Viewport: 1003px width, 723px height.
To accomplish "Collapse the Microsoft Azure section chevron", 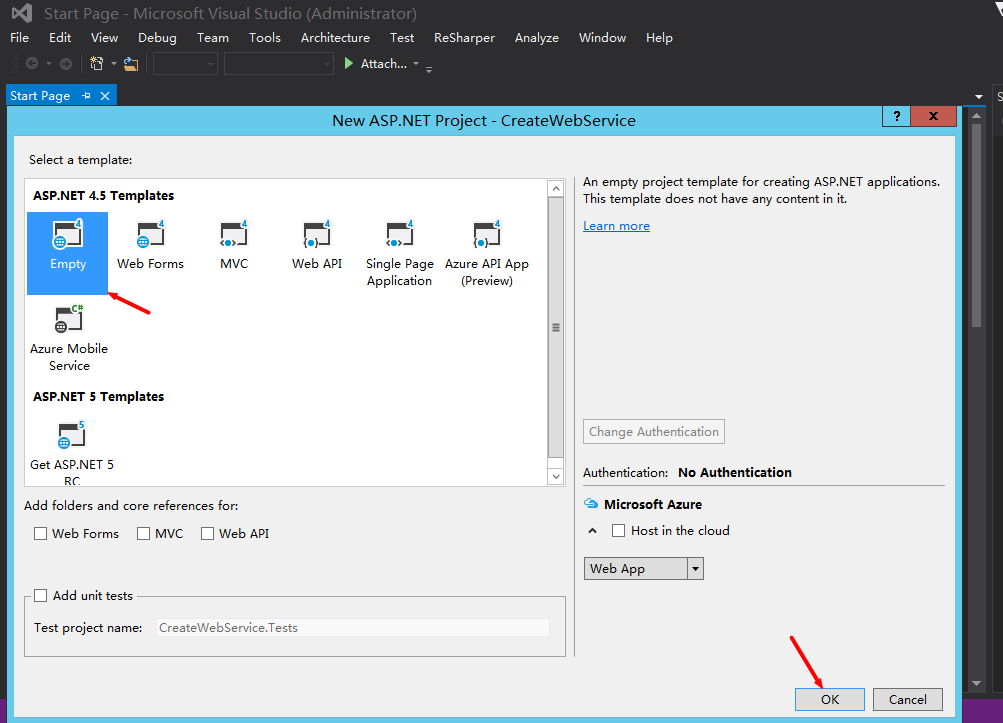I will 592,531.
